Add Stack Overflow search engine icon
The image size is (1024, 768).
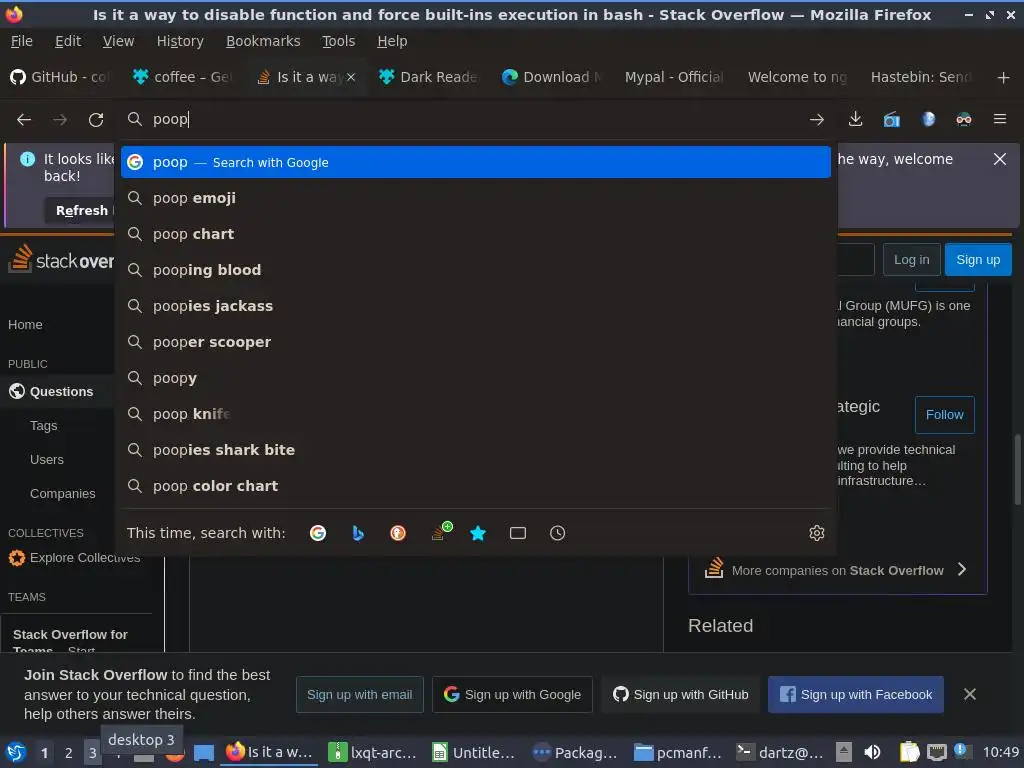[440, 532]
